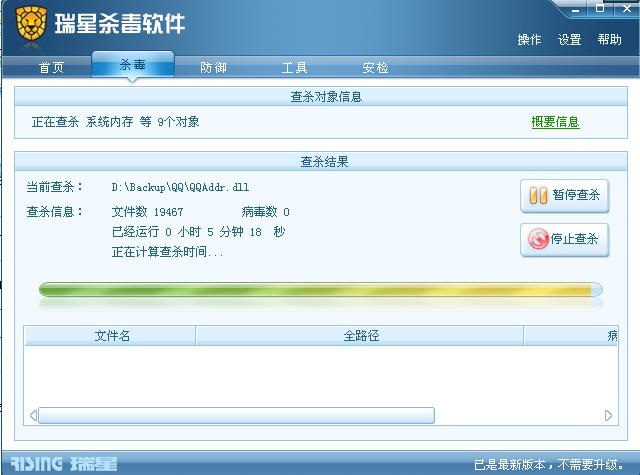Switch to the 防御 tab
This screenshot has height=475, width=640.
[213, 67]
